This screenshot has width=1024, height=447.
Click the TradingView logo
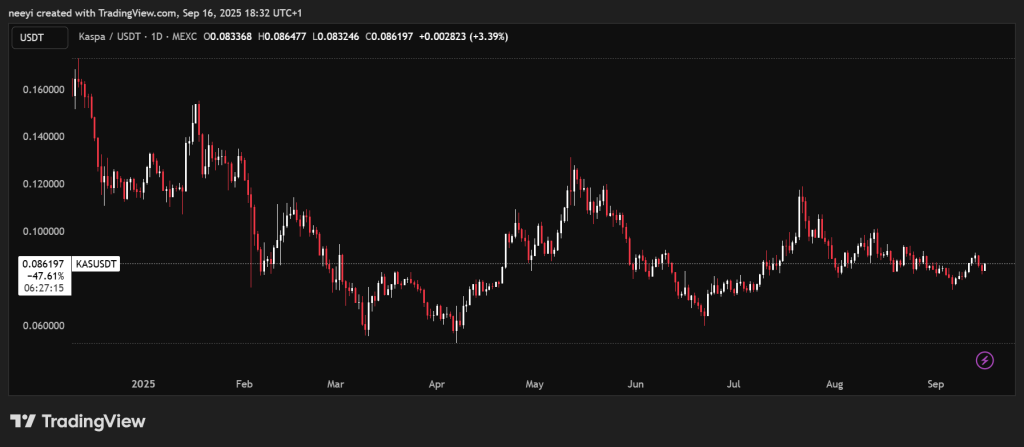(78, 422)
